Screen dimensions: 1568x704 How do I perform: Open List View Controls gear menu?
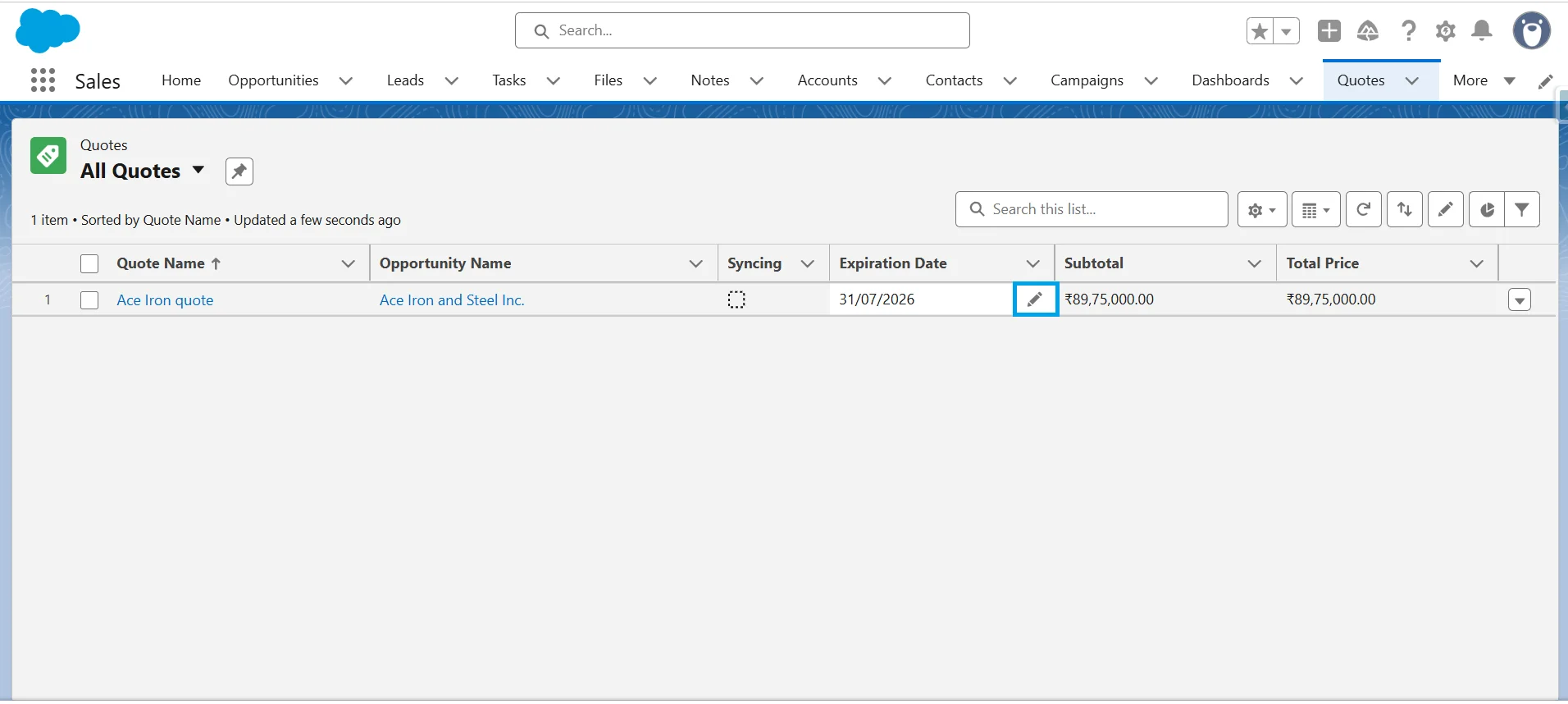click(1261, 210)
